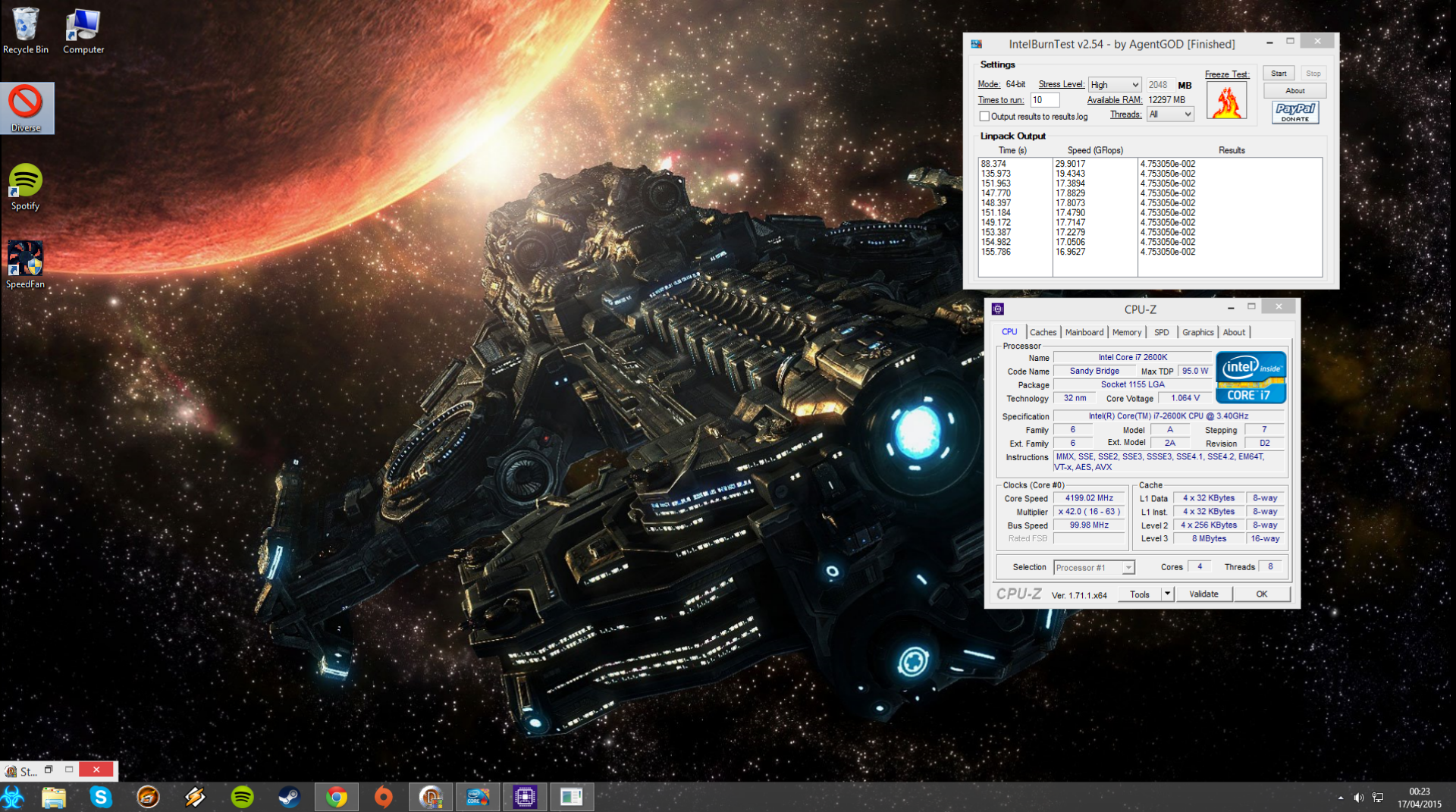
Task: Select the Diverse desktop icon
Action: coord(27,108)
